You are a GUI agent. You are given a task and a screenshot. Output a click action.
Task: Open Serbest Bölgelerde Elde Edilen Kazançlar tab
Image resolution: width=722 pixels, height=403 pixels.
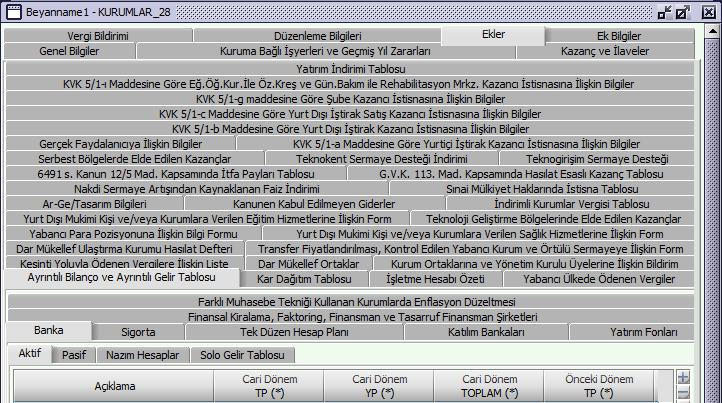pos(135,159)
